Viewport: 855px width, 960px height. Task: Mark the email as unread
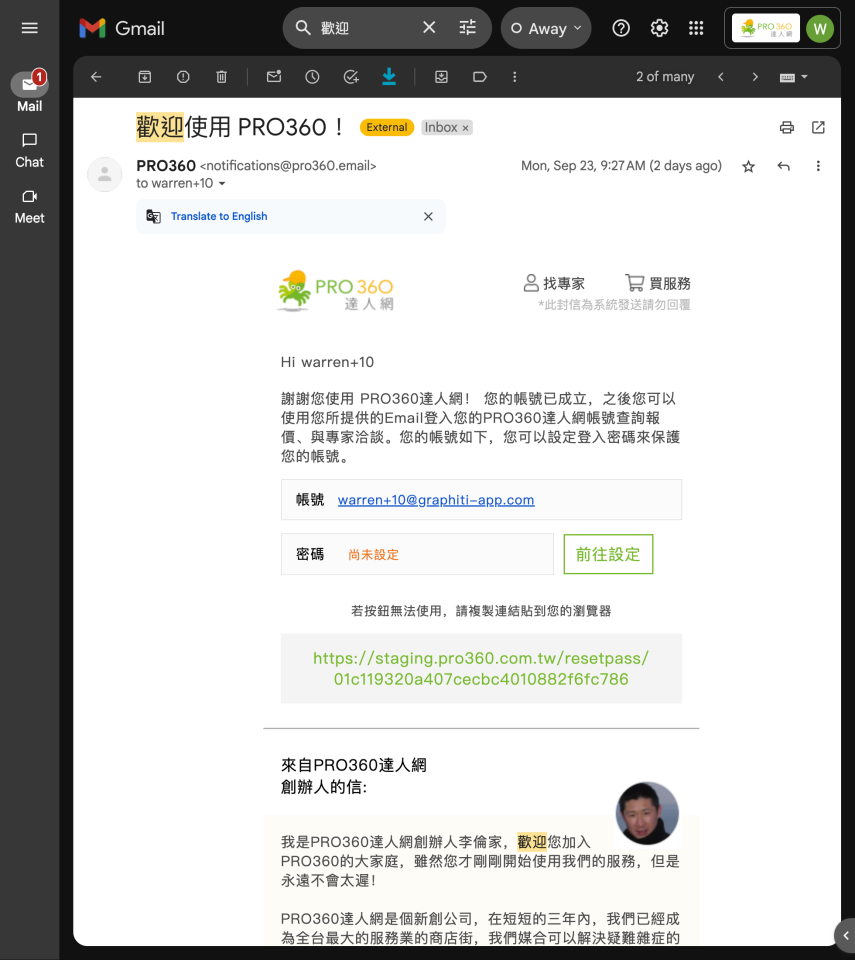274,77
